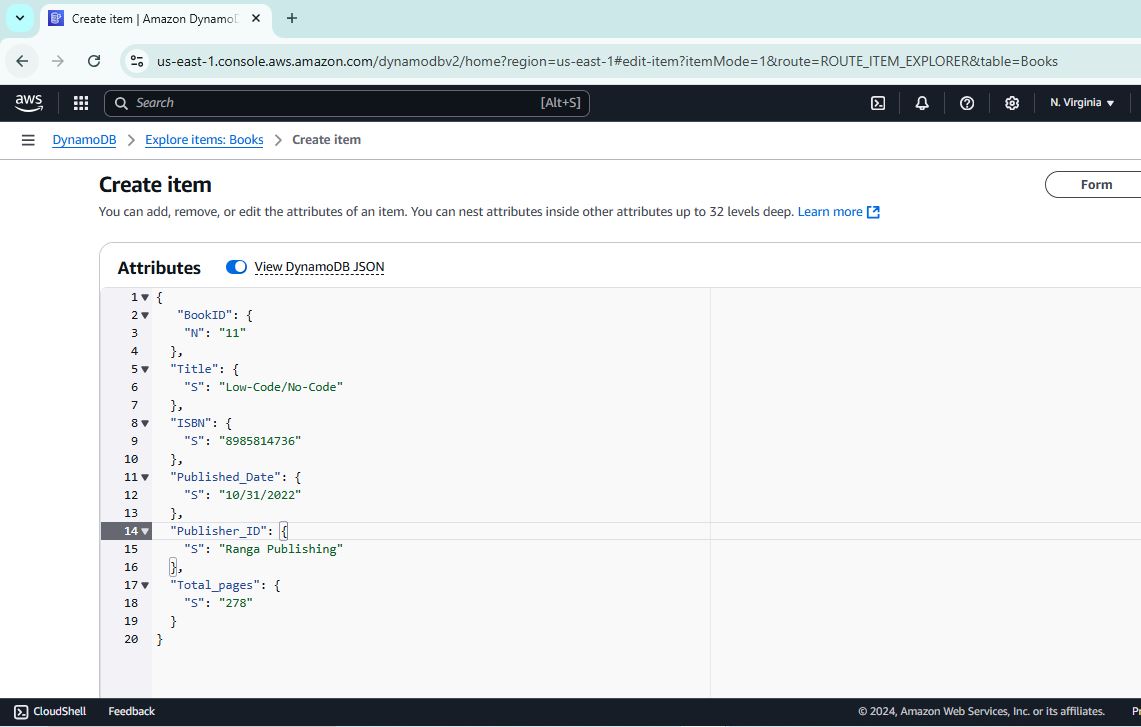Open the N. Virginia region dropdown

[x=1082, y=103]
